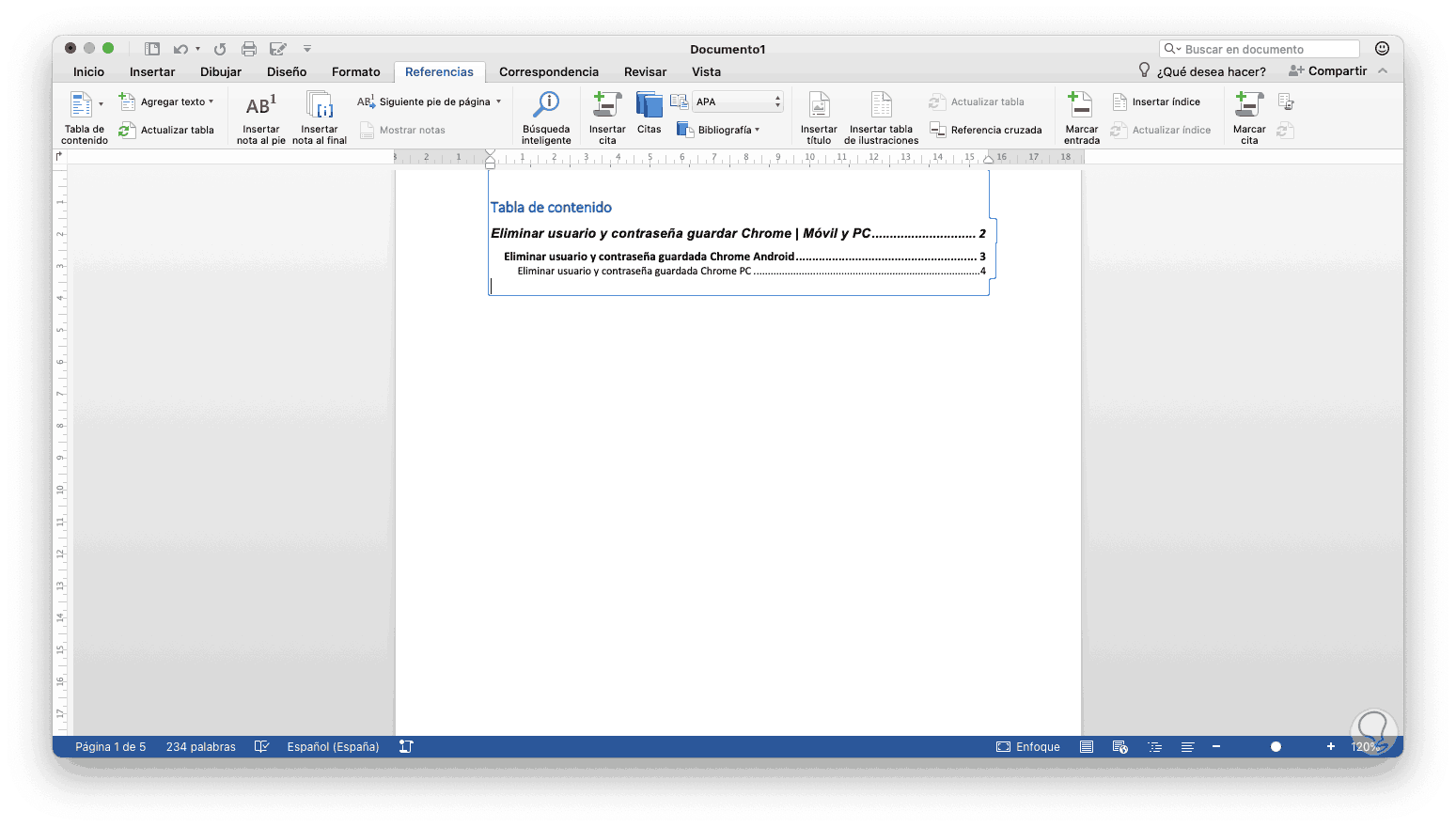
Task: Insert an endnote with Insertar nota al final
Action: point(320,118)
